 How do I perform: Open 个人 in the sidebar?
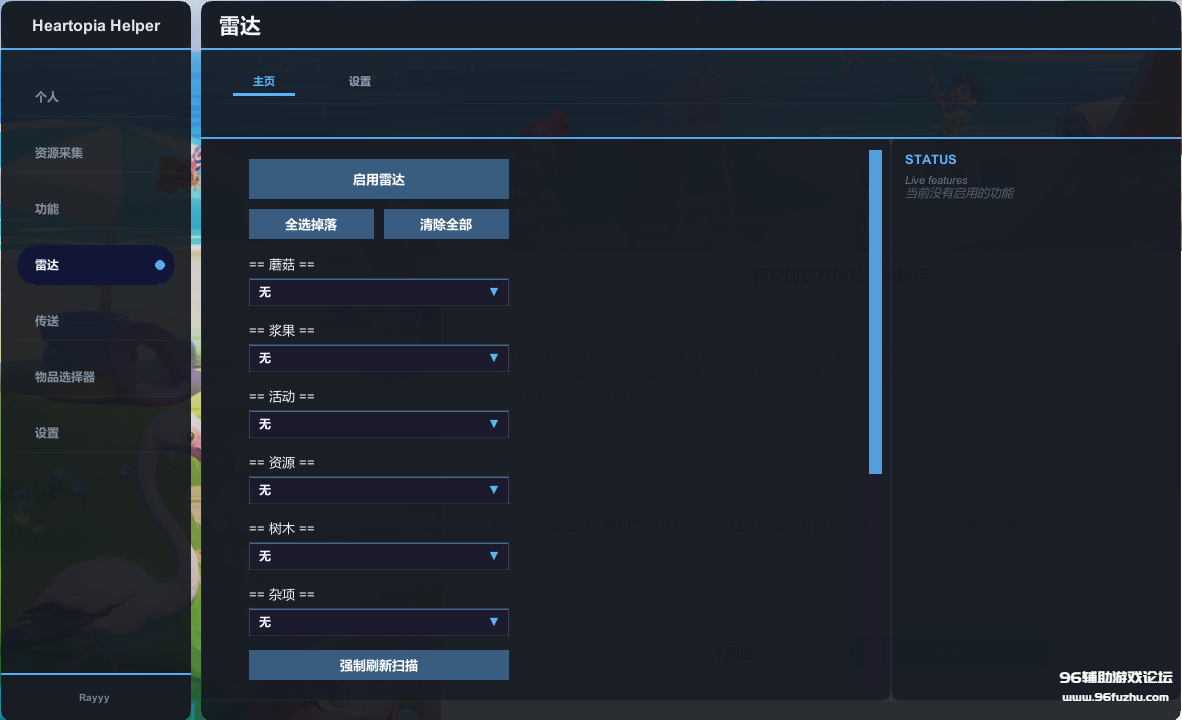coord(47,97)
